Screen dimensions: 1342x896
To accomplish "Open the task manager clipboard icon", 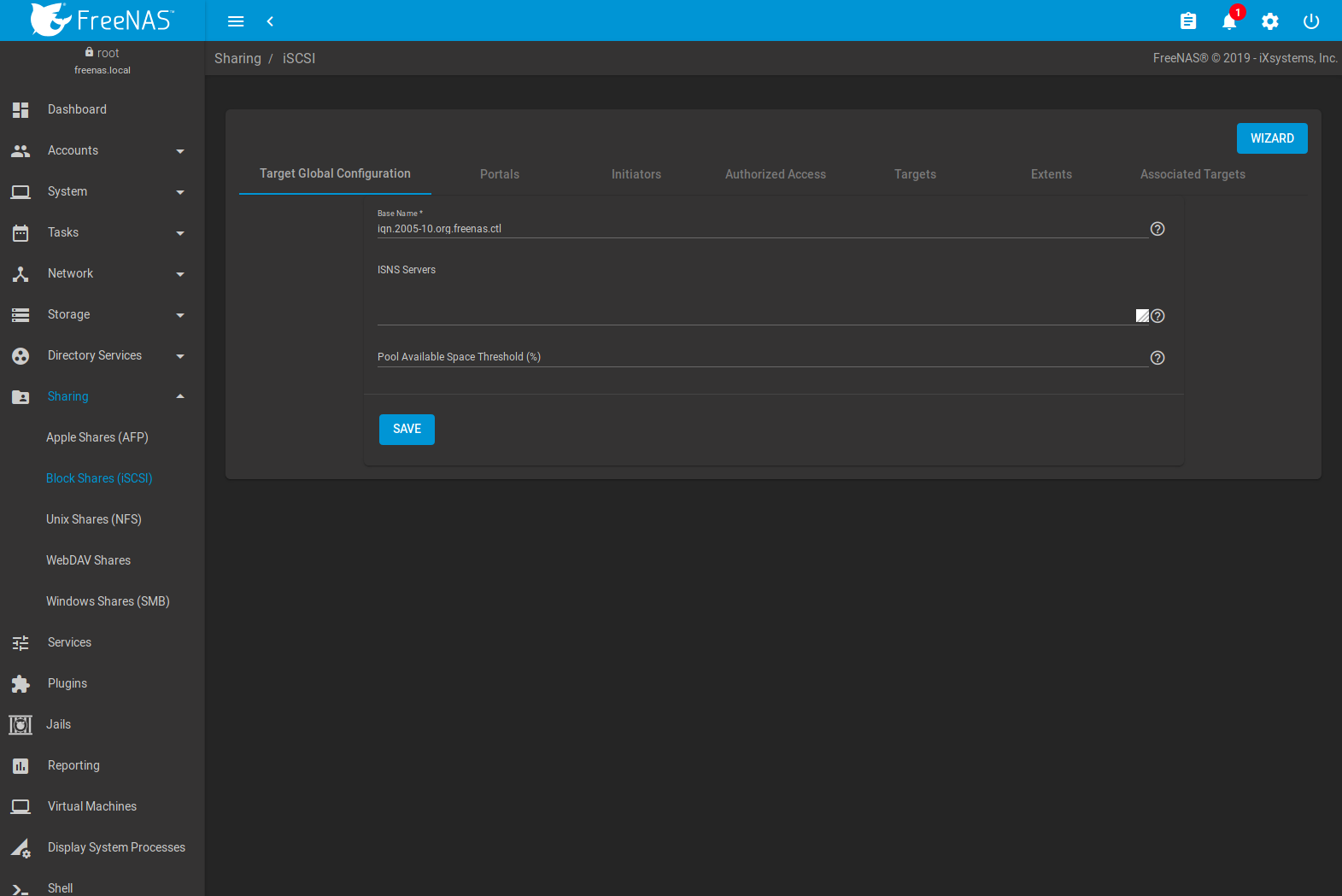I will (1188, 21).
